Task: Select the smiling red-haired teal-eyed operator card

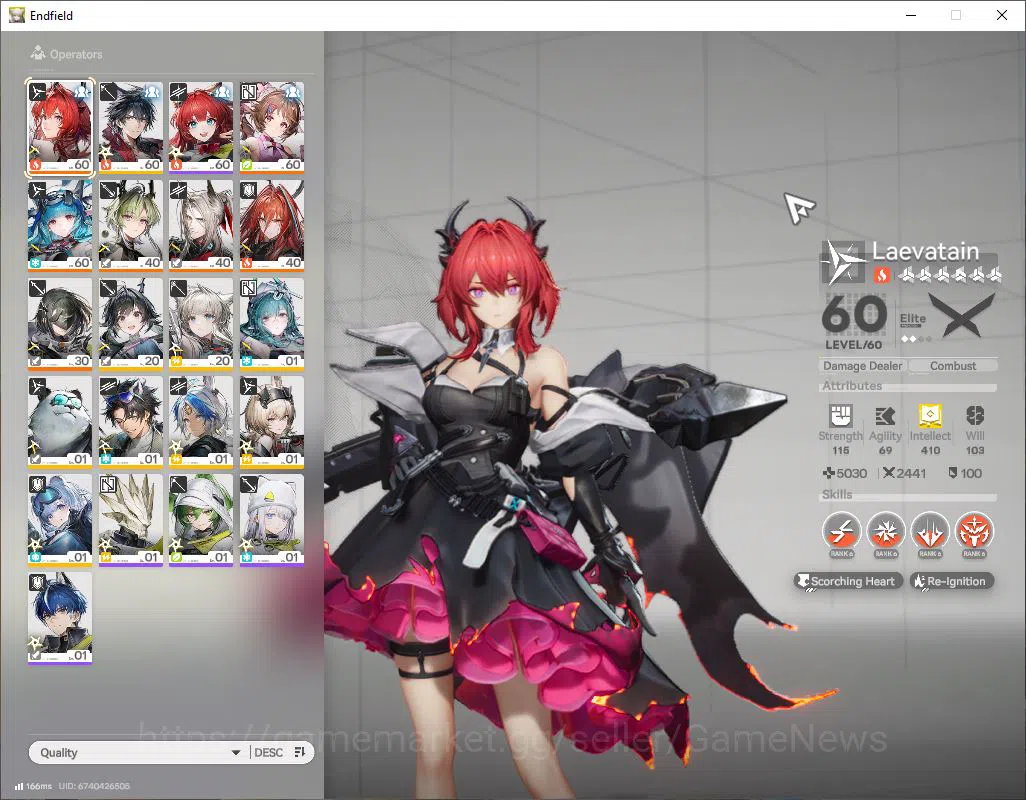Action: [x=201, y=128]
